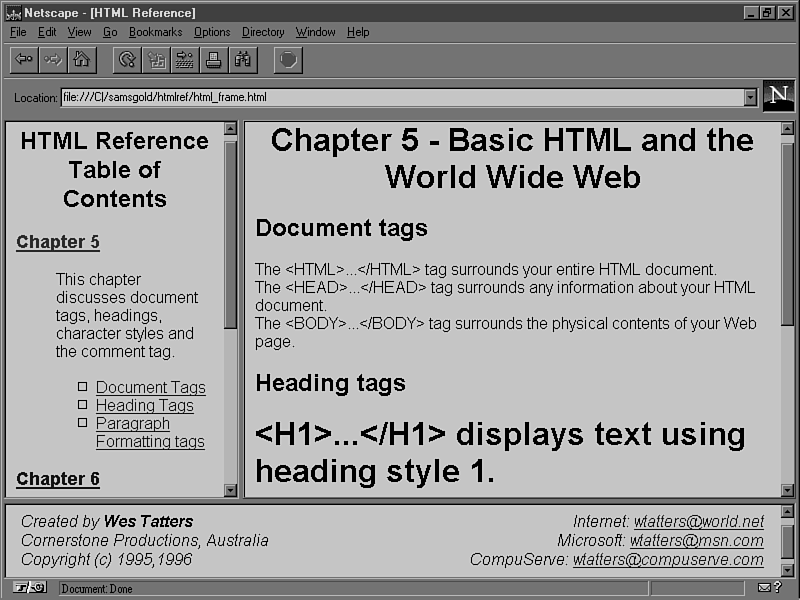The height and width of the screenshot is (600, 800).
Task: Expand the Location history dropdown arrow
Action: point(750,97)
